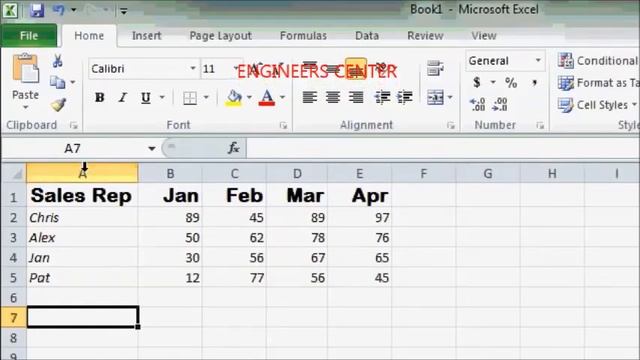Screen dimensions: 640x360
Task: Open the File tab
Action: tap(29, 36)
